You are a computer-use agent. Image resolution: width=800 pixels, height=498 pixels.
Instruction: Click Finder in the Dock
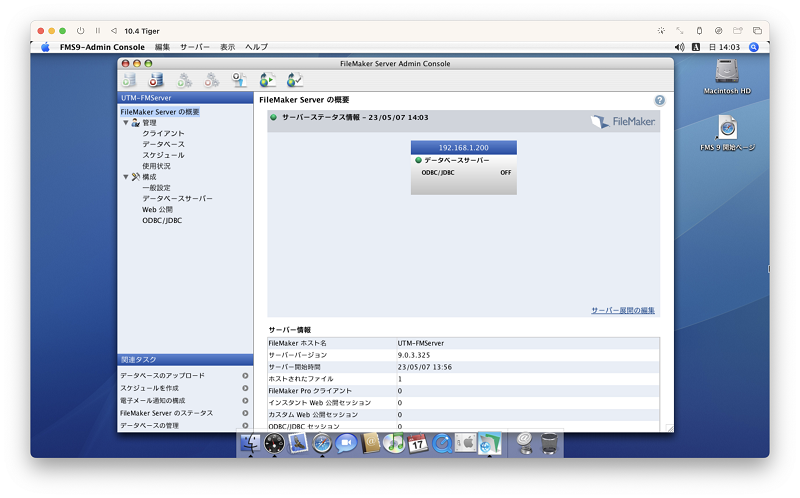click(250, 443)
